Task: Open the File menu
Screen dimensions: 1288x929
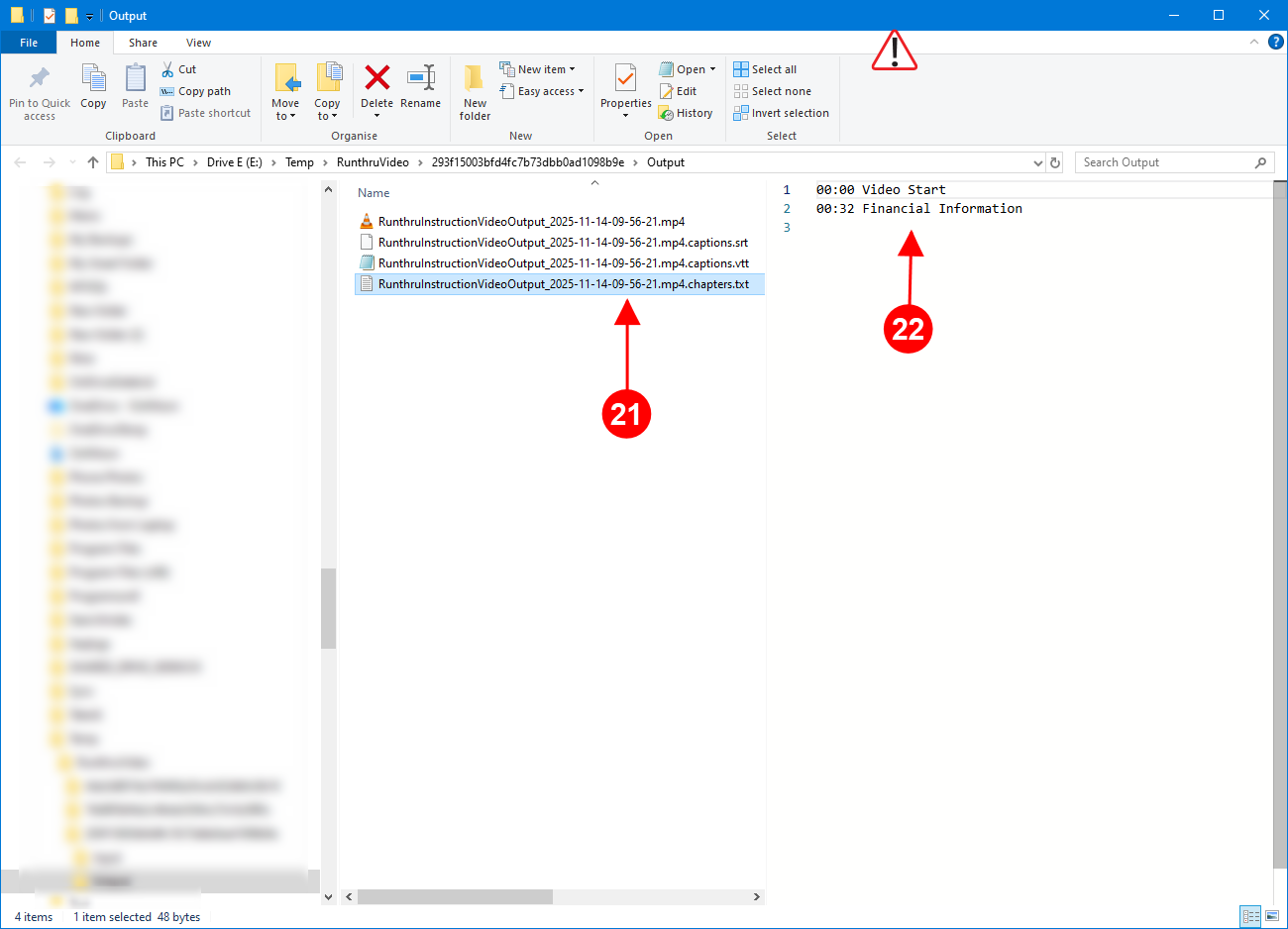Action: [x=29, y=43]
